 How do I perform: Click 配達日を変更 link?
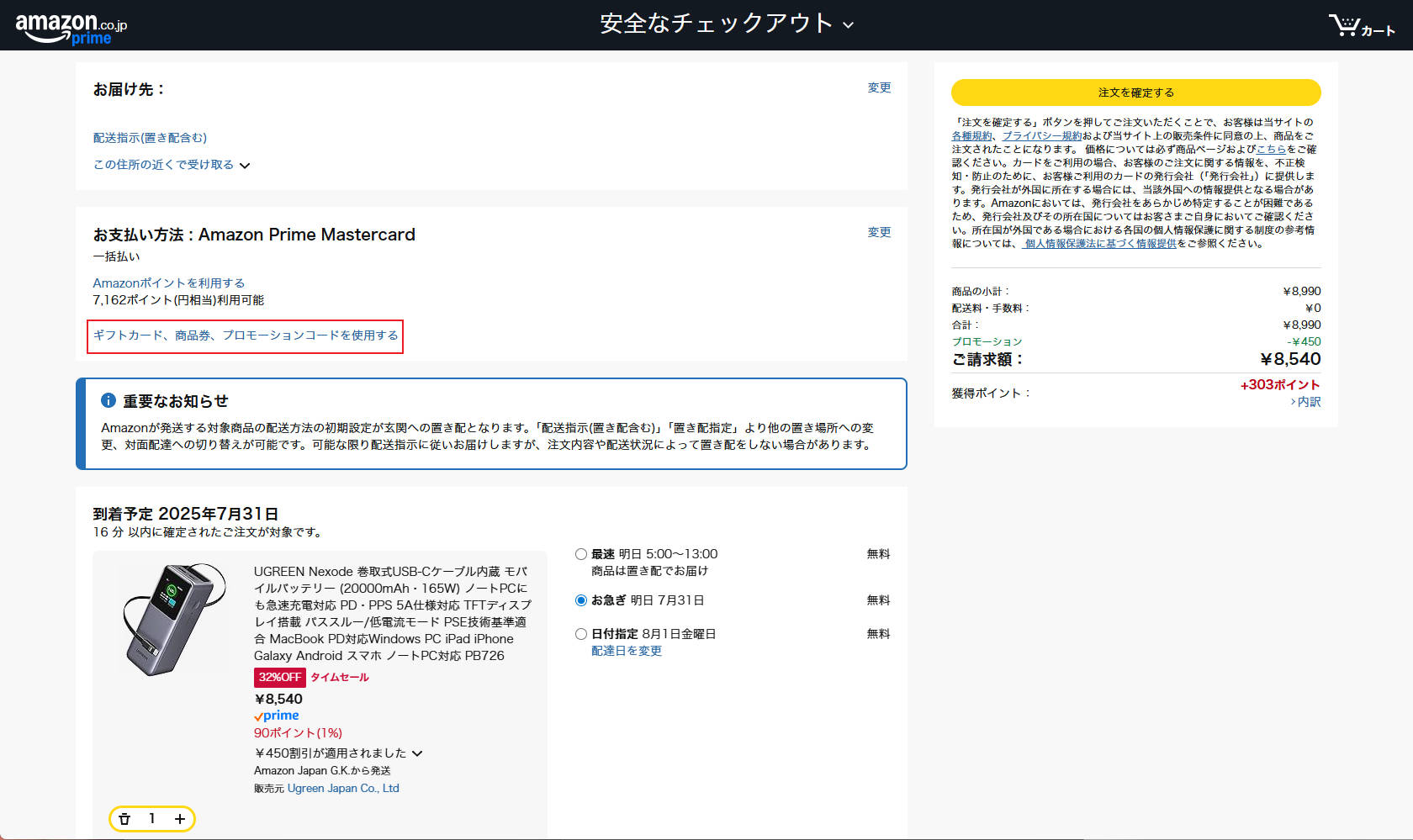tap(627, 651)
